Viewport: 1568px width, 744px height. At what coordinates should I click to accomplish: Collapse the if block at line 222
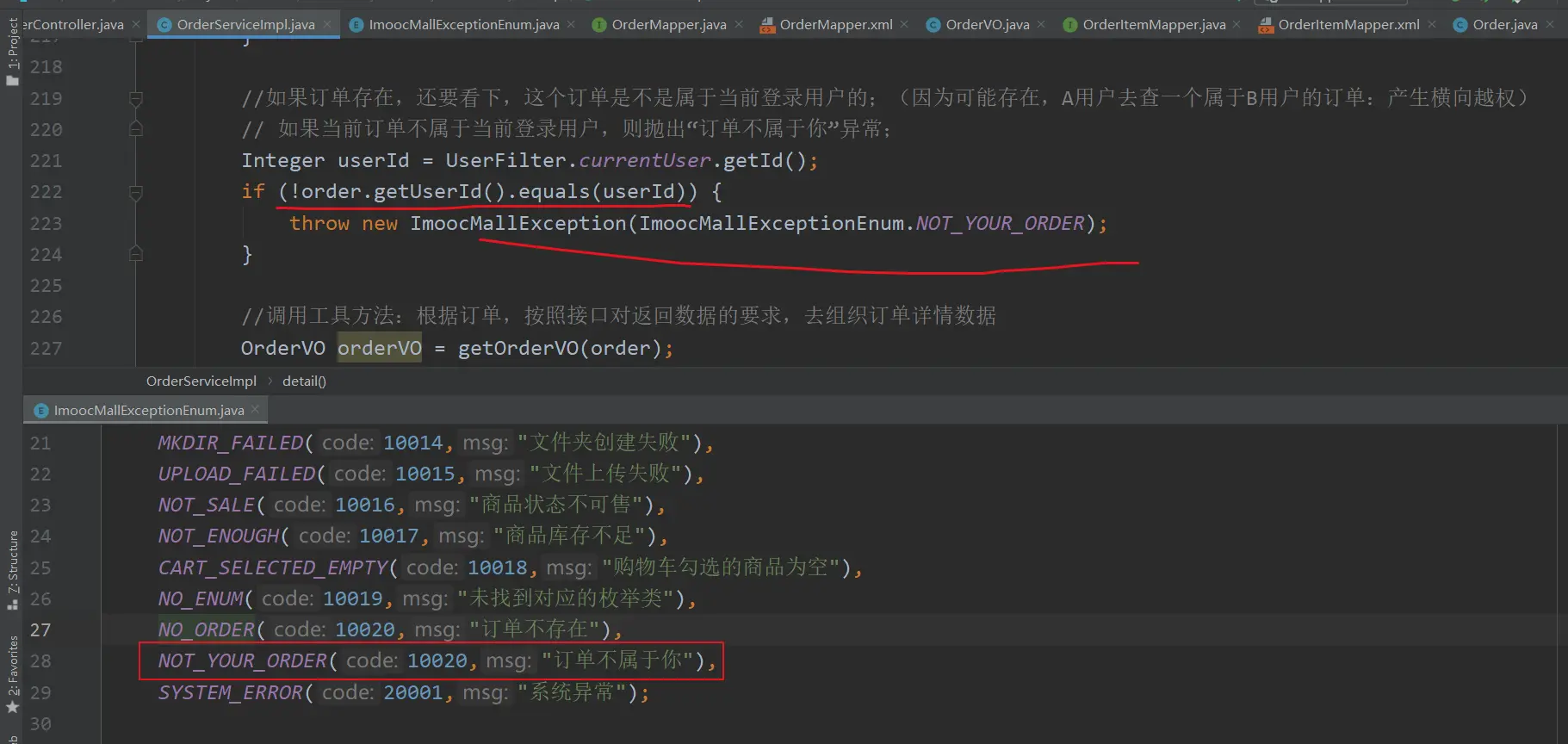pos(136,192)
